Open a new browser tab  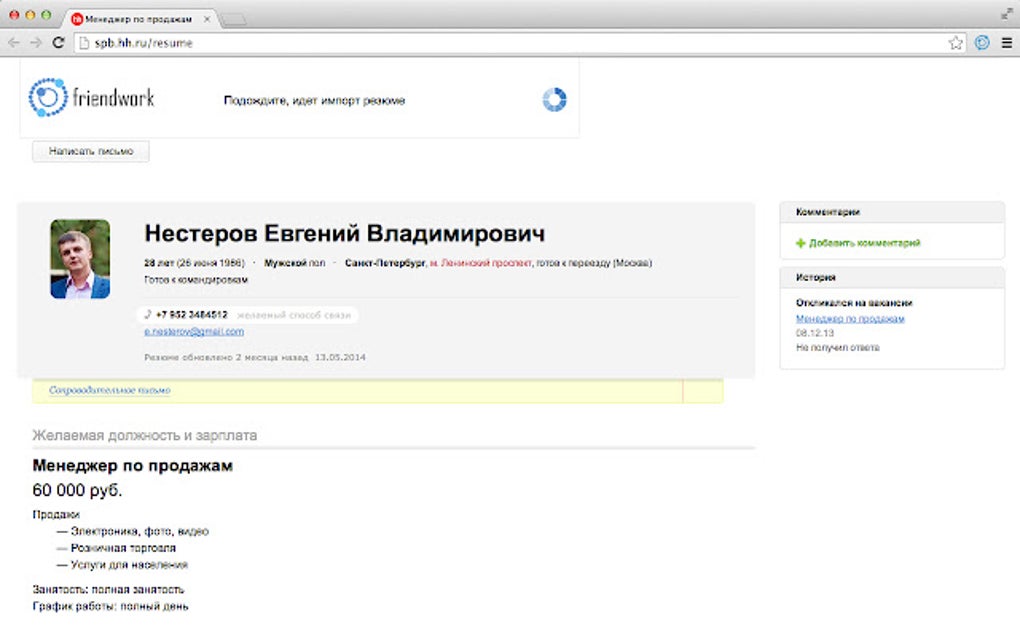point(232,17)
